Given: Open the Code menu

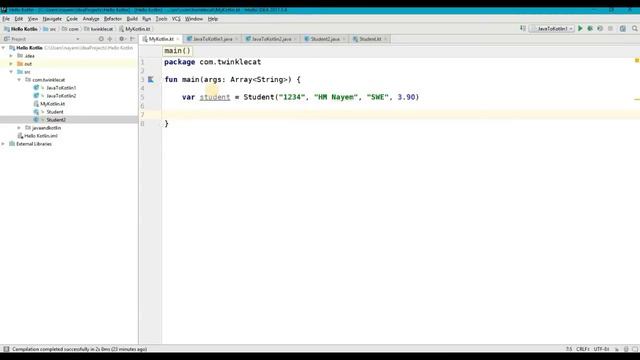Looking at the screenshot, I should [72, 19].
